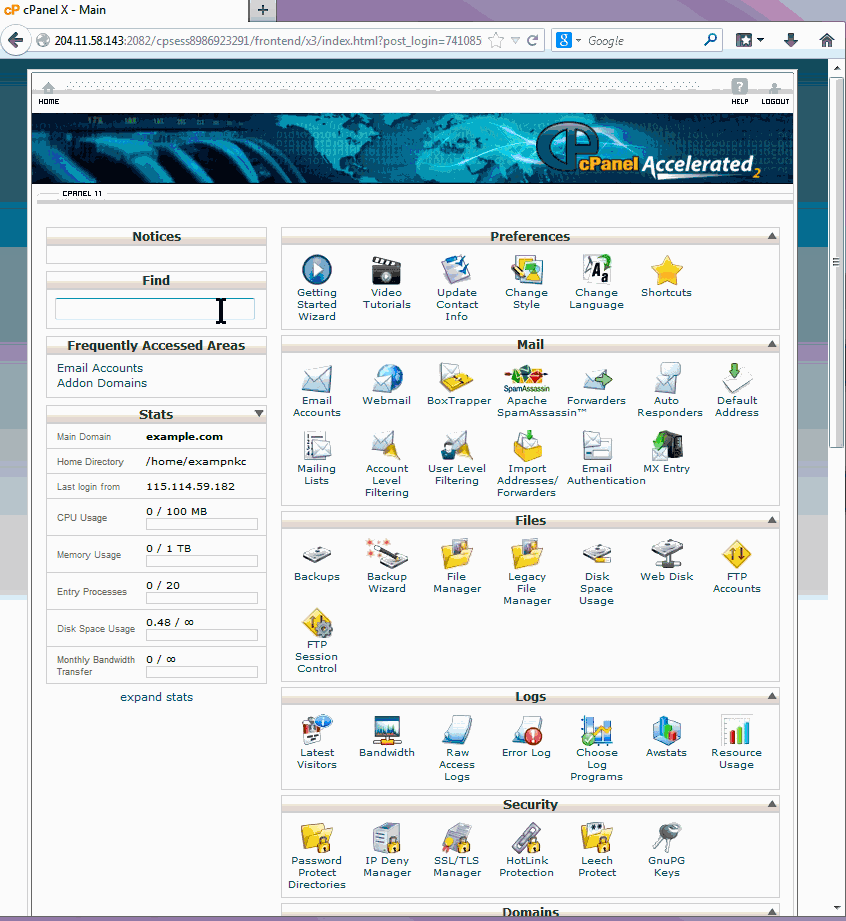Collapse the Stats panel arrow

click(259, 414)
